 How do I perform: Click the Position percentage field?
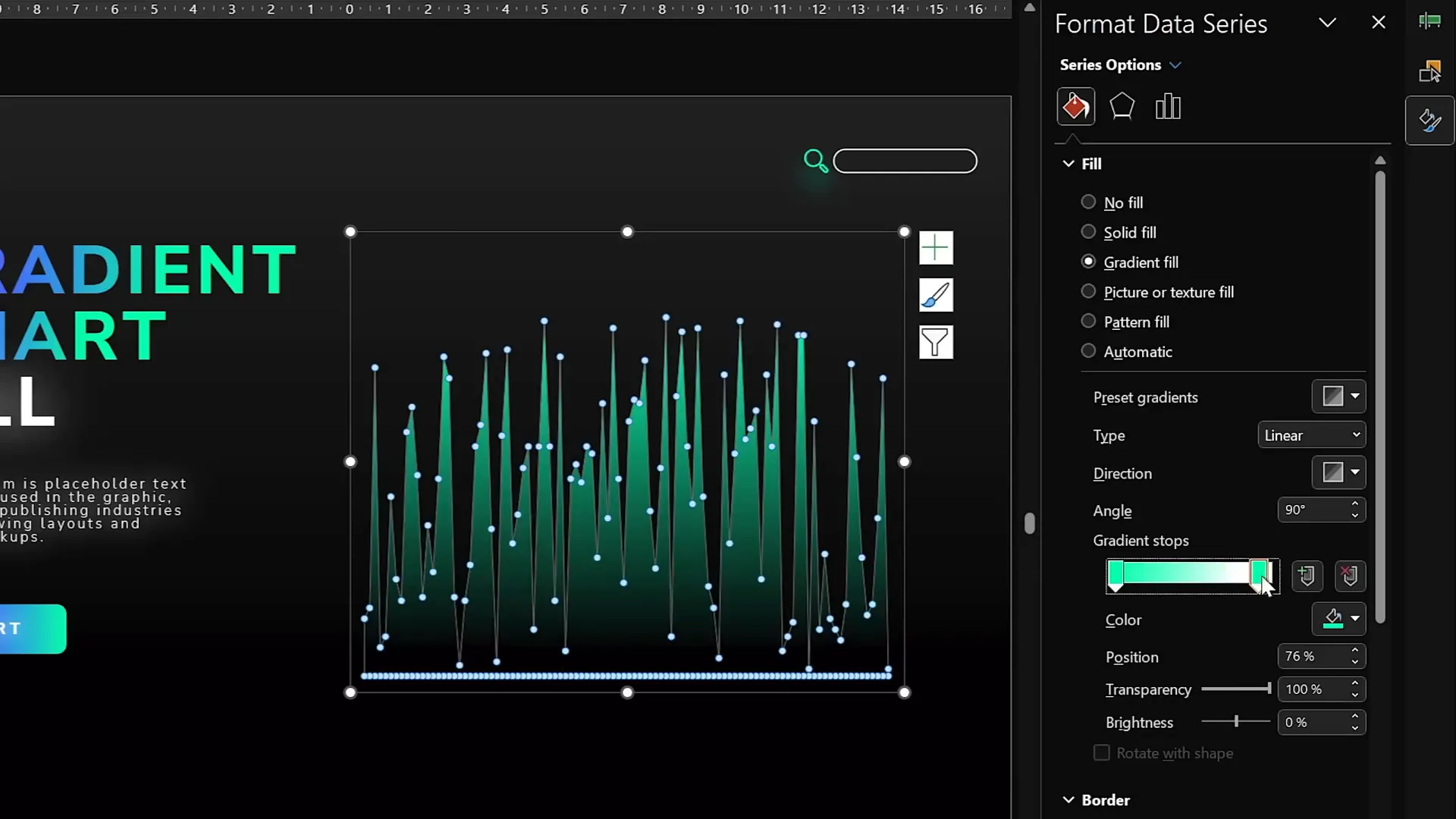pyautogui.click(x=1321, y=656)
